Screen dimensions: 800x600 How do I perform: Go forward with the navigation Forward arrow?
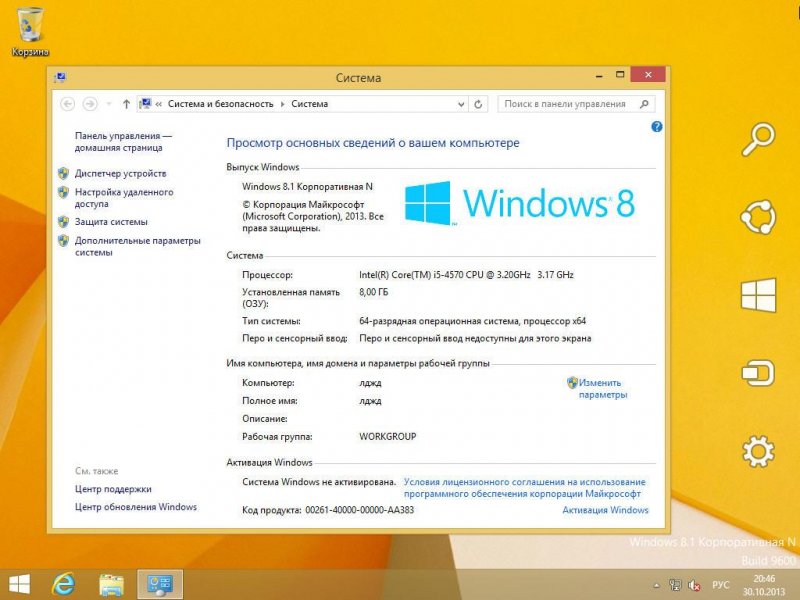[90, 104]
